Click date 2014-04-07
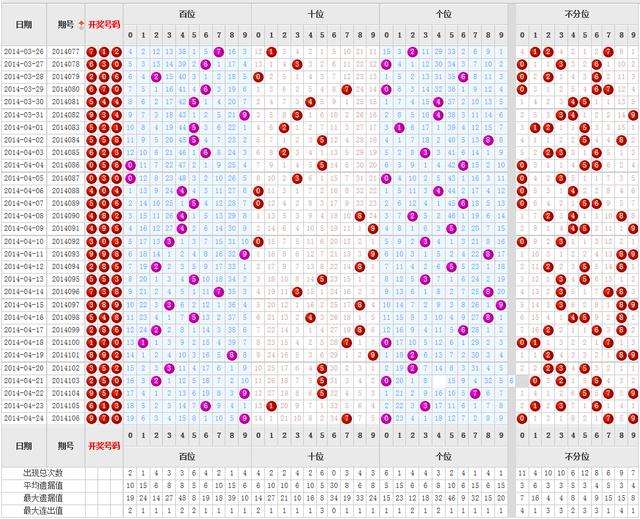Screen dimensions: 640x519 click(24, 203)
